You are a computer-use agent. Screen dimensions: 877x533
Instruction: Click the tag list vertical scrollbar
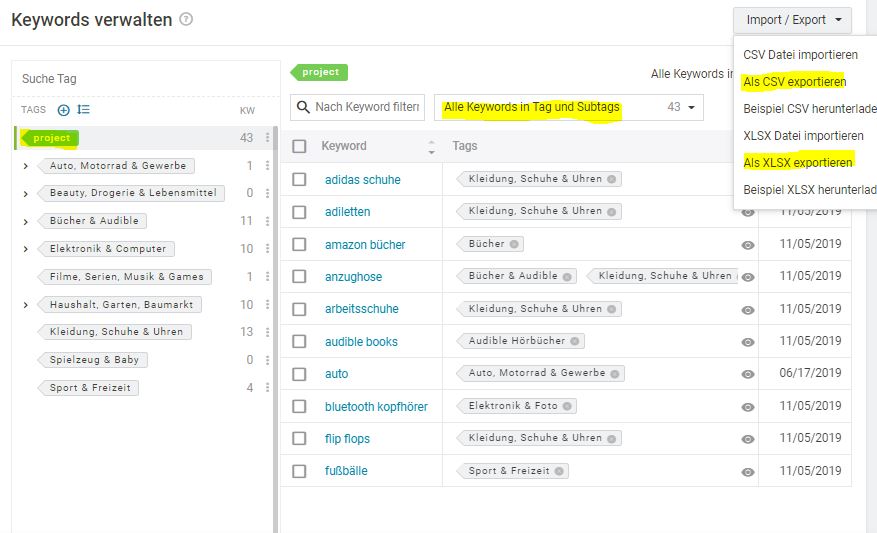click(276, 330)
